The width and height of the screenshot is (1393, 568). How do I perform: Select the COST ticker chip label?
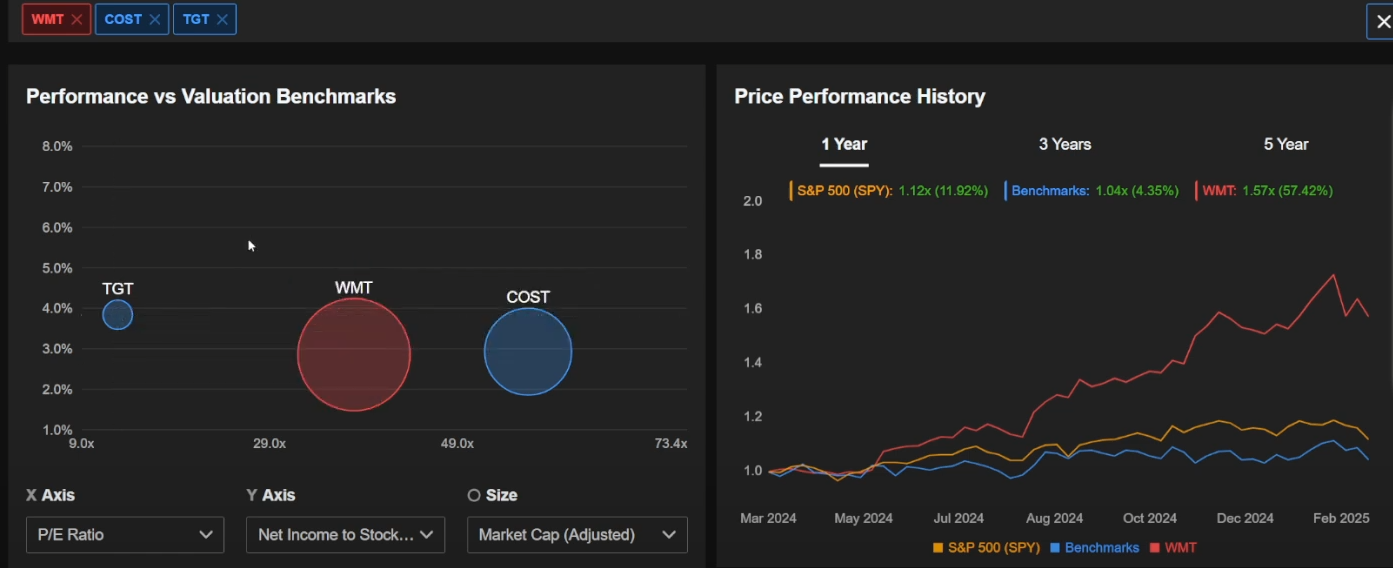123,19
